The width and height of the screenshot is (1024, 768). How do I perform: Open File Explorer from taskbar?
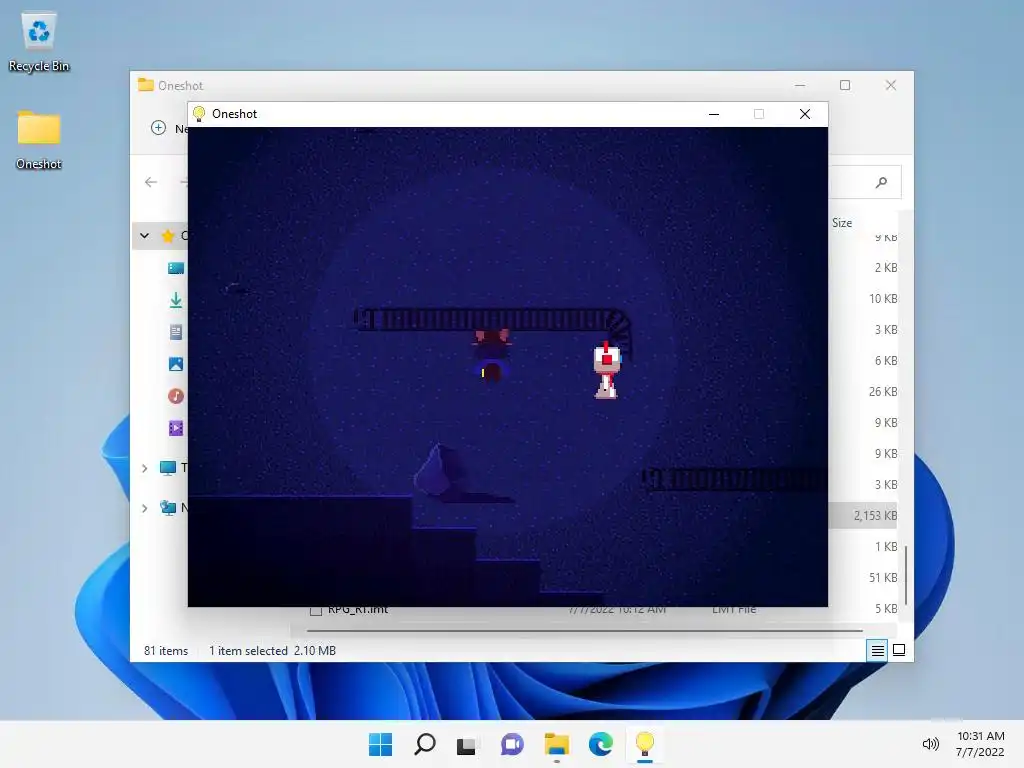pos(556,744)
